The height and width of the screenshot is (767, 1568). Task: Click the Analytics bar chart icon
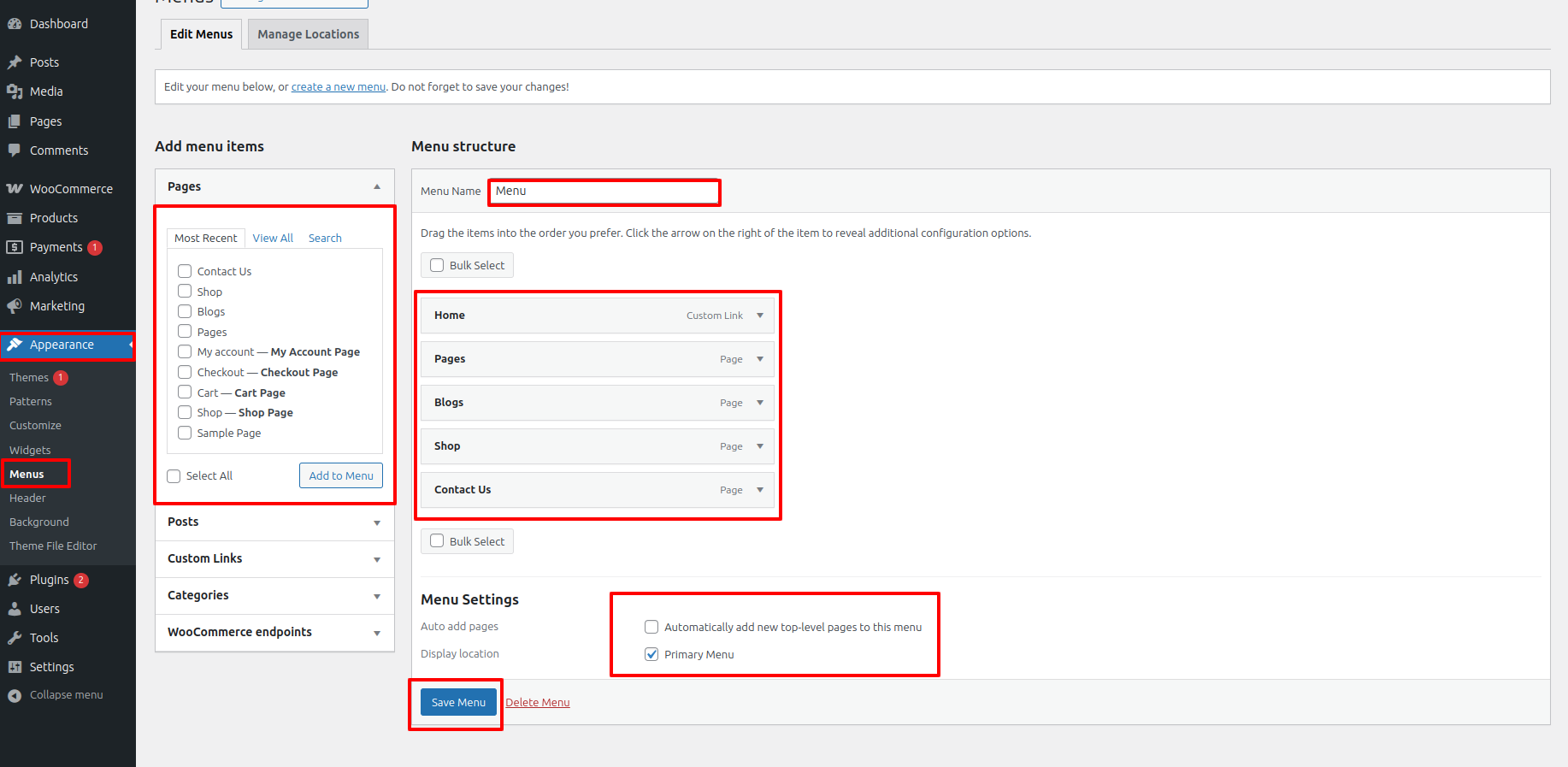point(15,277)
